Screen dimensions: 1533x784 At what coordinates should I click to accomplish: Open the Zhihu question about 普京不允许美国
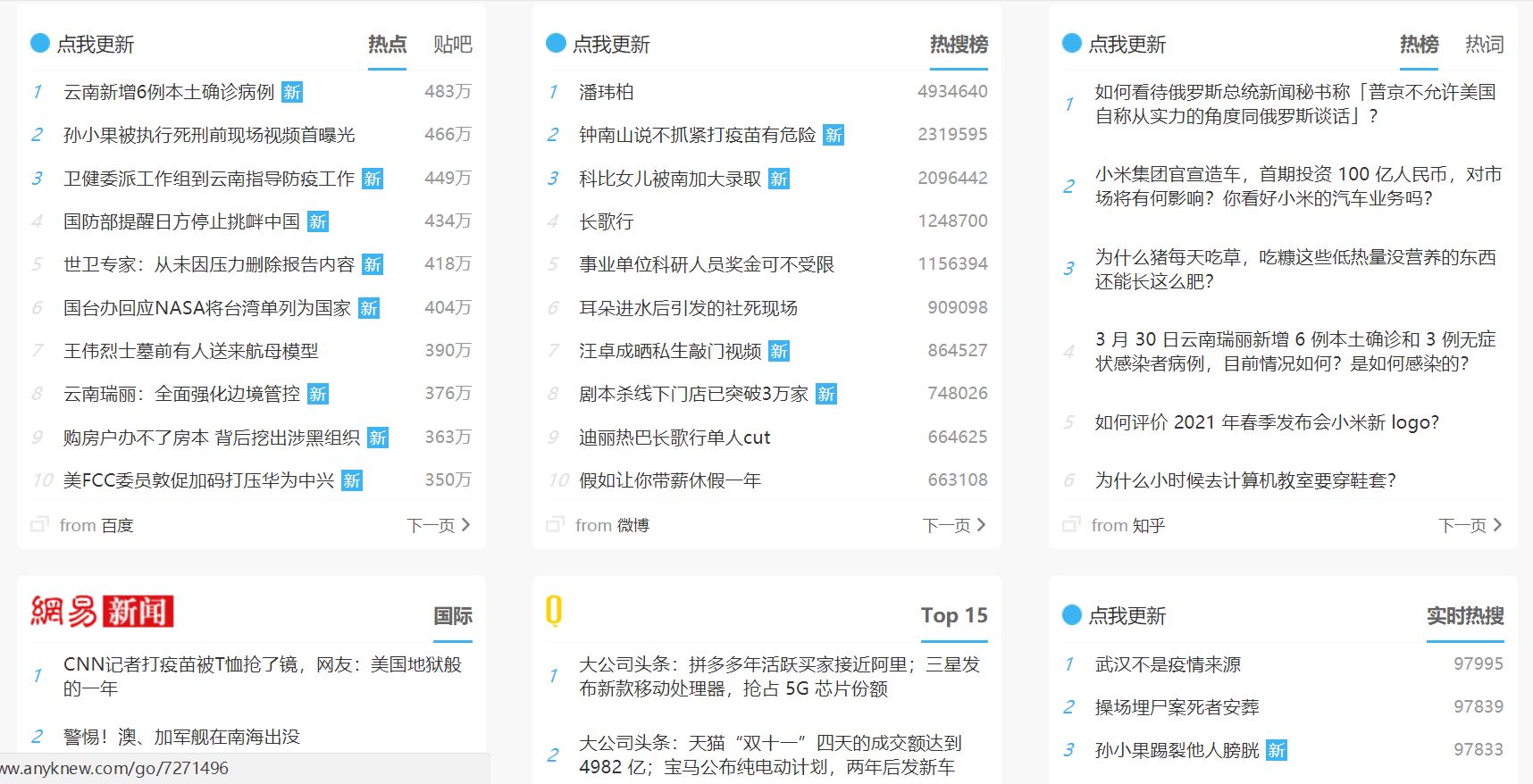click(1295, 104)
